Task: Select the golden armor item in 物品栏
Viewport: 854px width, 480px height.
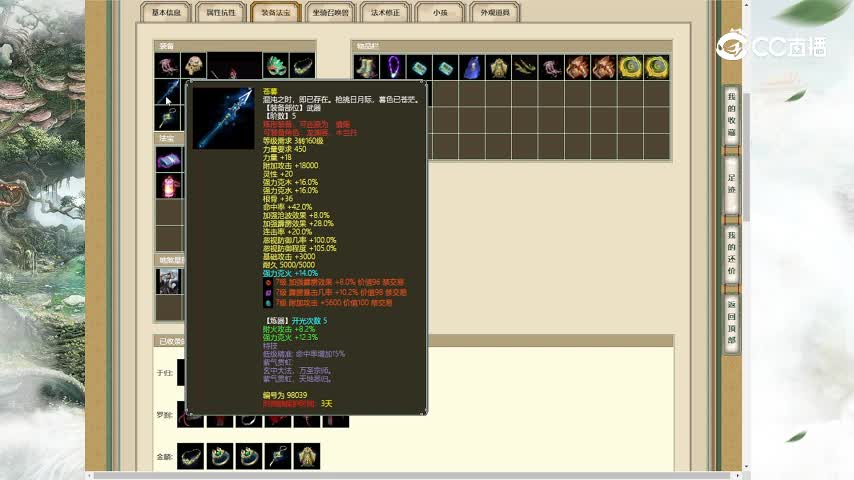Action: pos(498,67)
